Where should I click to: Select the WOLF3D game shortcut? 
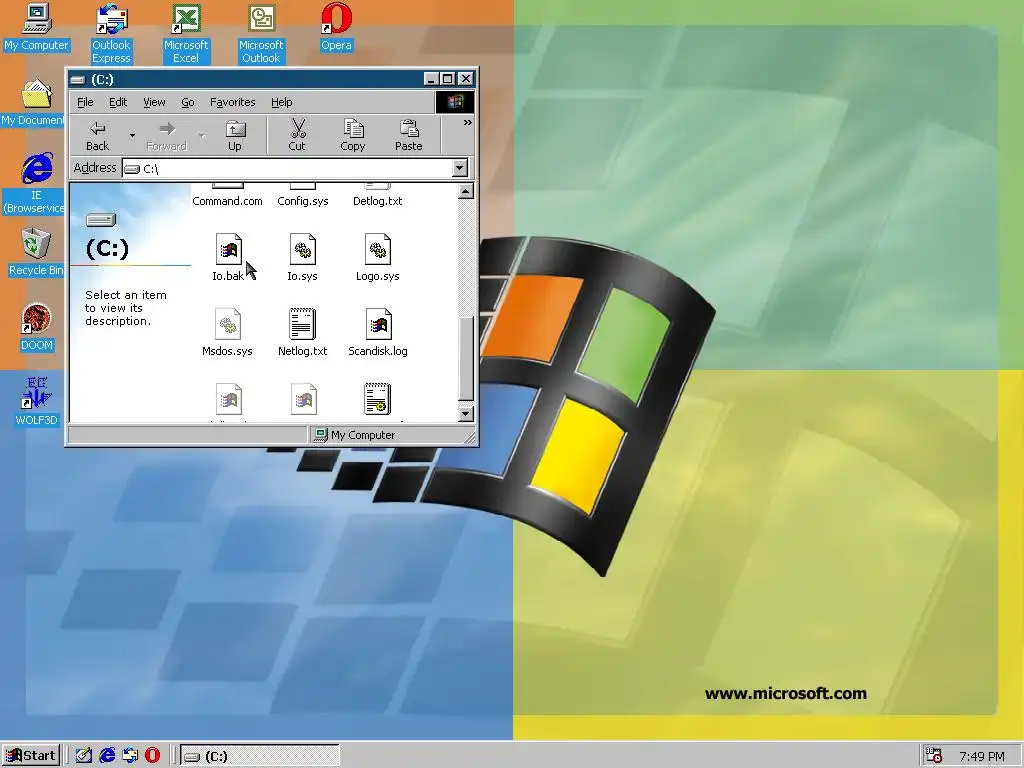pos(37,402)
